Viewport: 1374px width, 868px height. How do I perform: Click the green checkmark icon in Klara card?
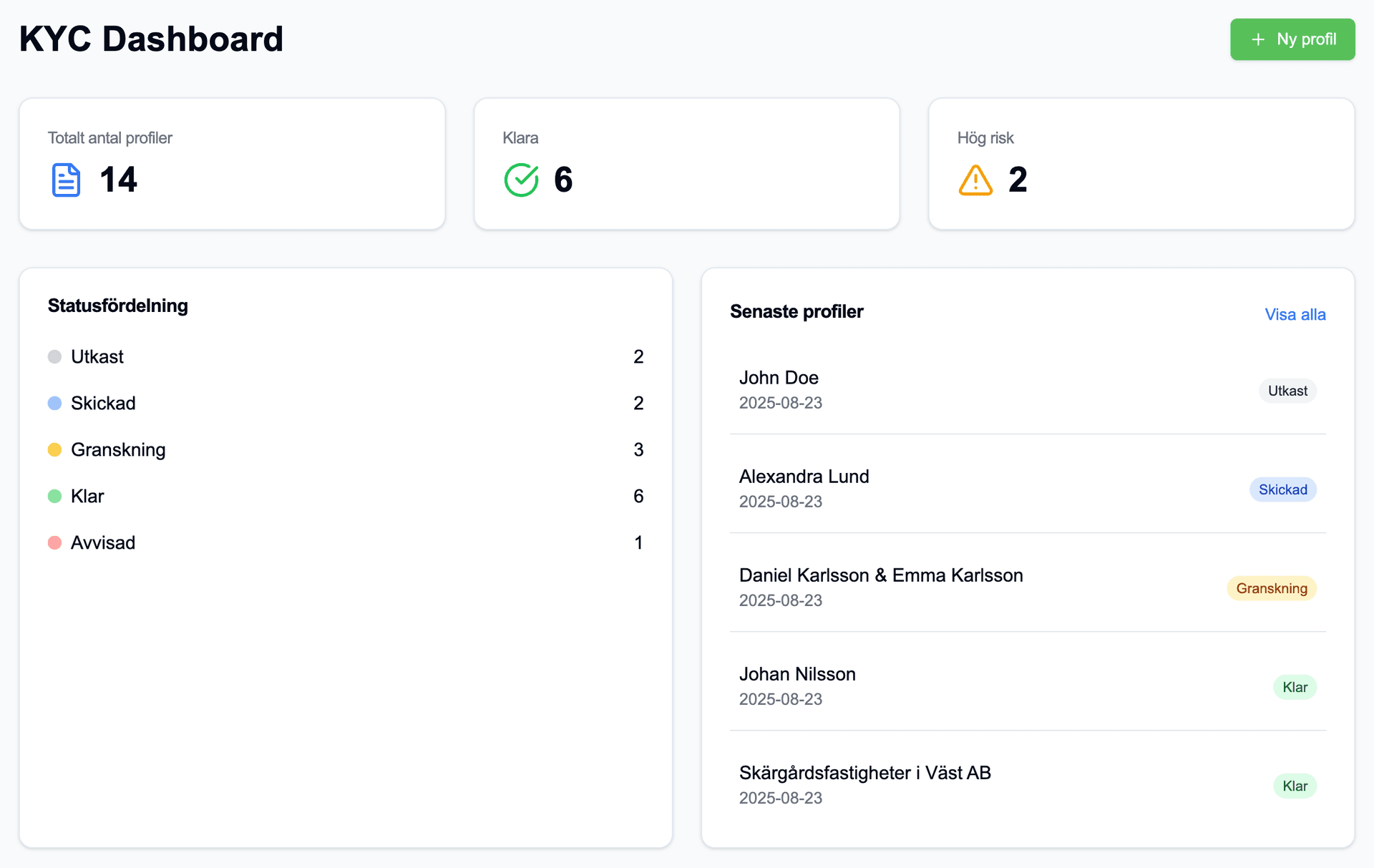coord(522,180)
